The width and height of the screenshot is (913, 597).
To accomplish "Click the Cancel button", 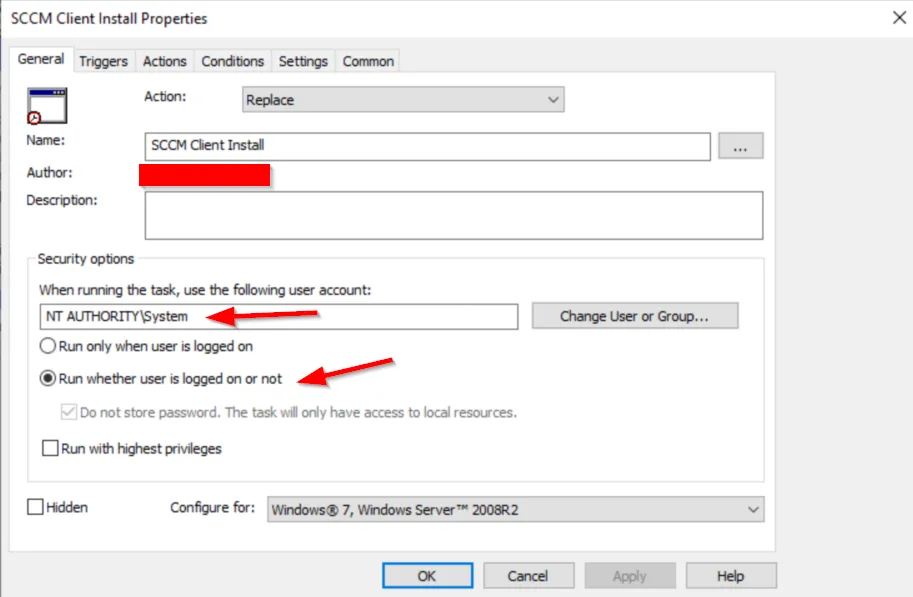I will pyautogui.click(x=528, y=575).
